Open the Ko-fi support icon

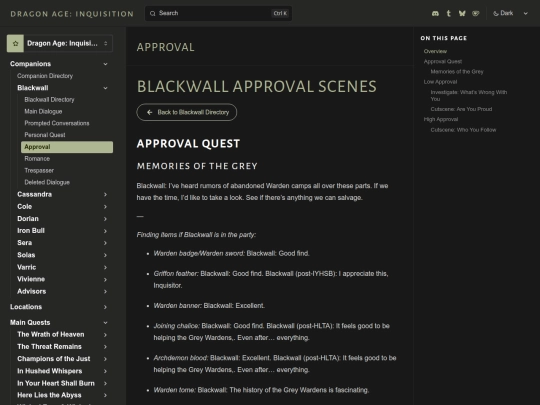[x=476, y=13]
